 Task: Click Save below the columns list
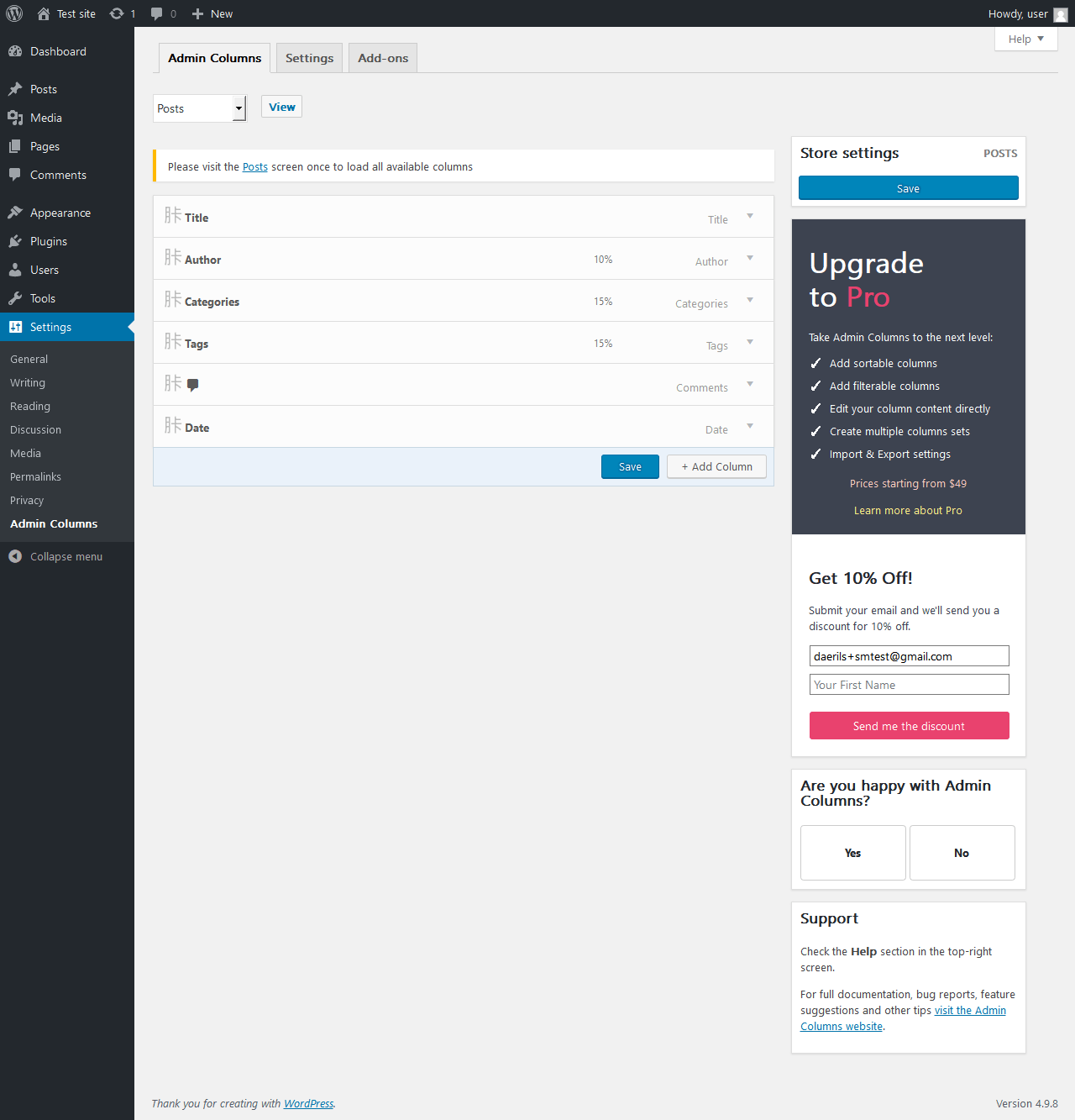tap(630, 467)
